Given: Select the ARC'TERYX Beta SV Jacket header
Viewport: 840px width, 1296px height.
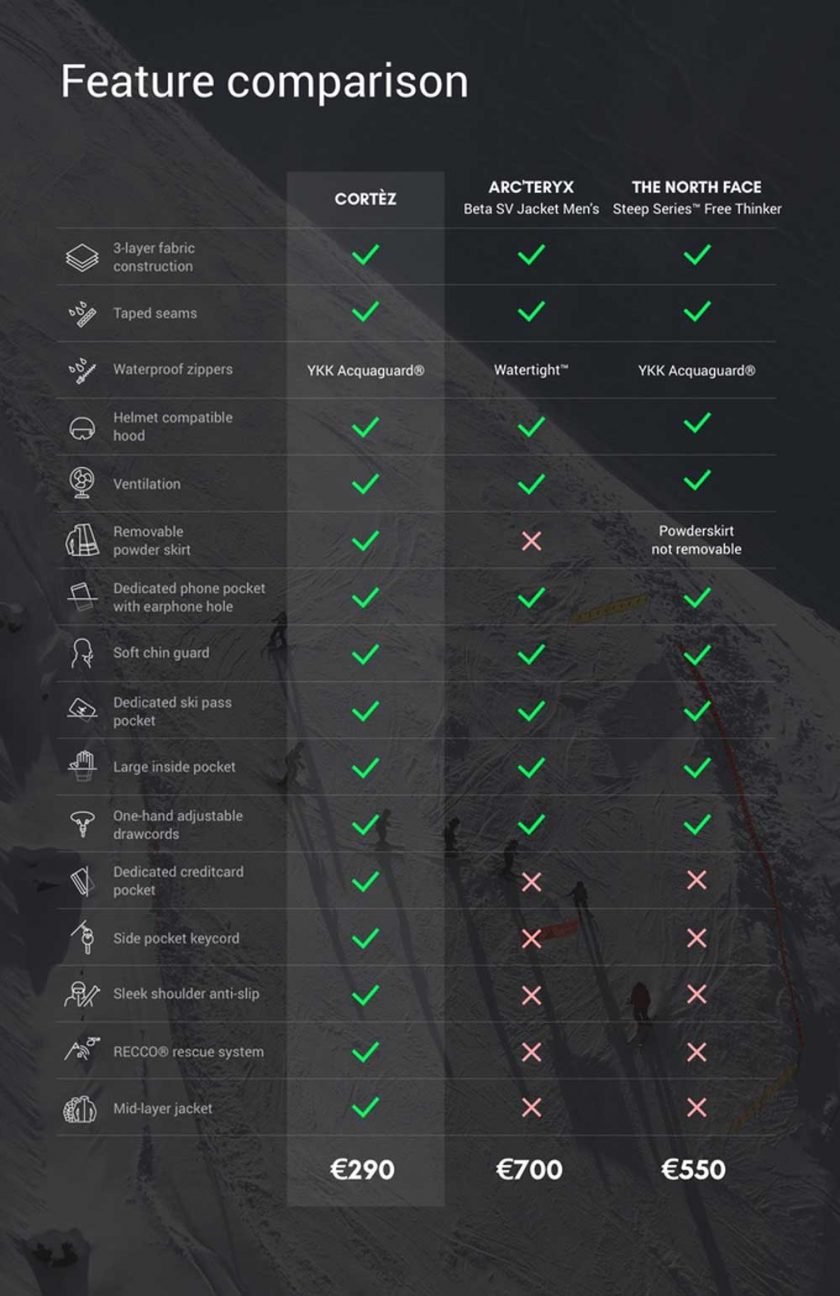Looking at the screenshot, I should tap(531, 197).
